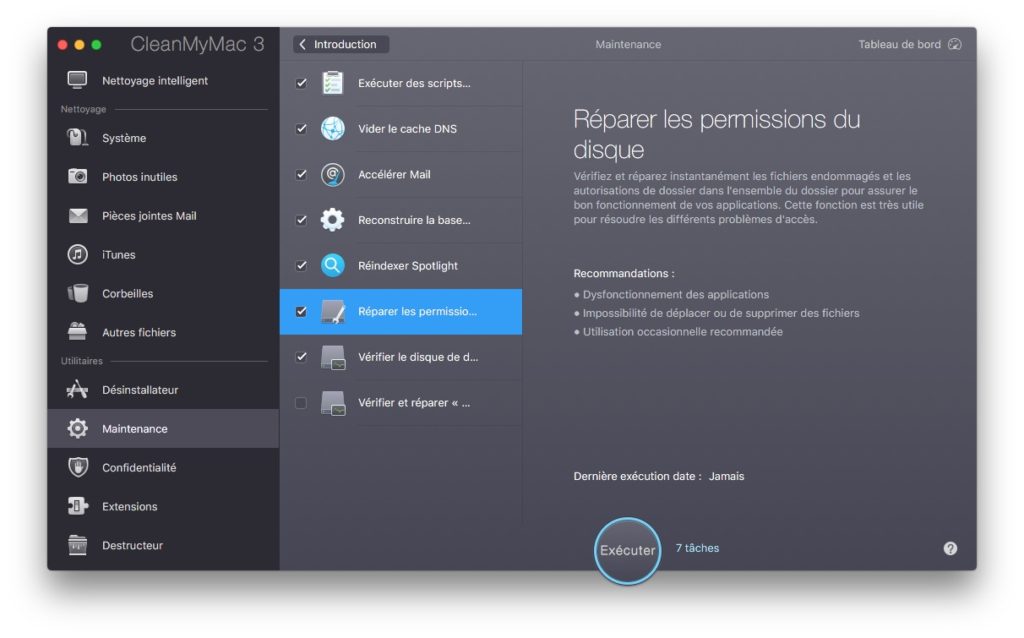Uncheck Réindexer Spotlight checkbox
The image size is (1024, 638).
click(301, 266)
